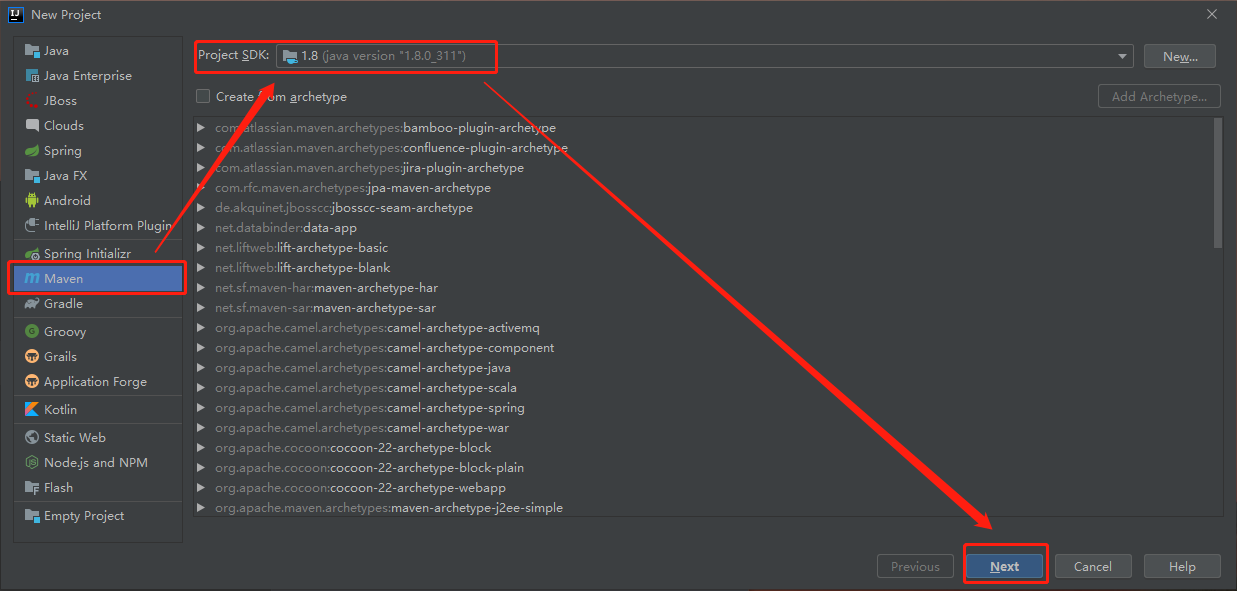Select Empty Project type label
The height and width of the screenshot is (591, 1237).
pos(84,515)
